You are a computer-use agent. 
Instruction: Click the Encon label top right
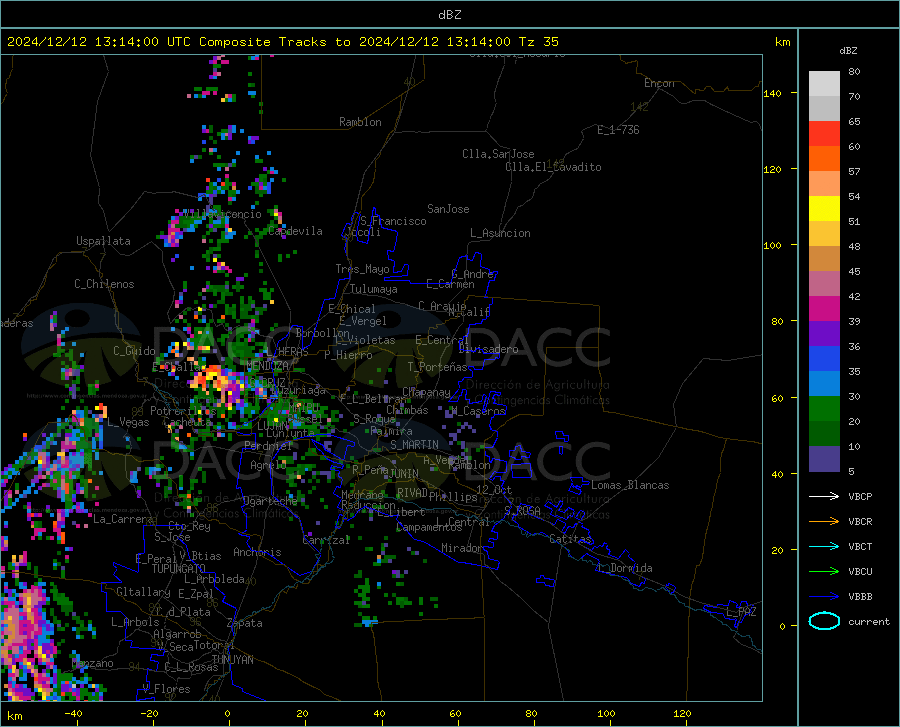[659, 83]
